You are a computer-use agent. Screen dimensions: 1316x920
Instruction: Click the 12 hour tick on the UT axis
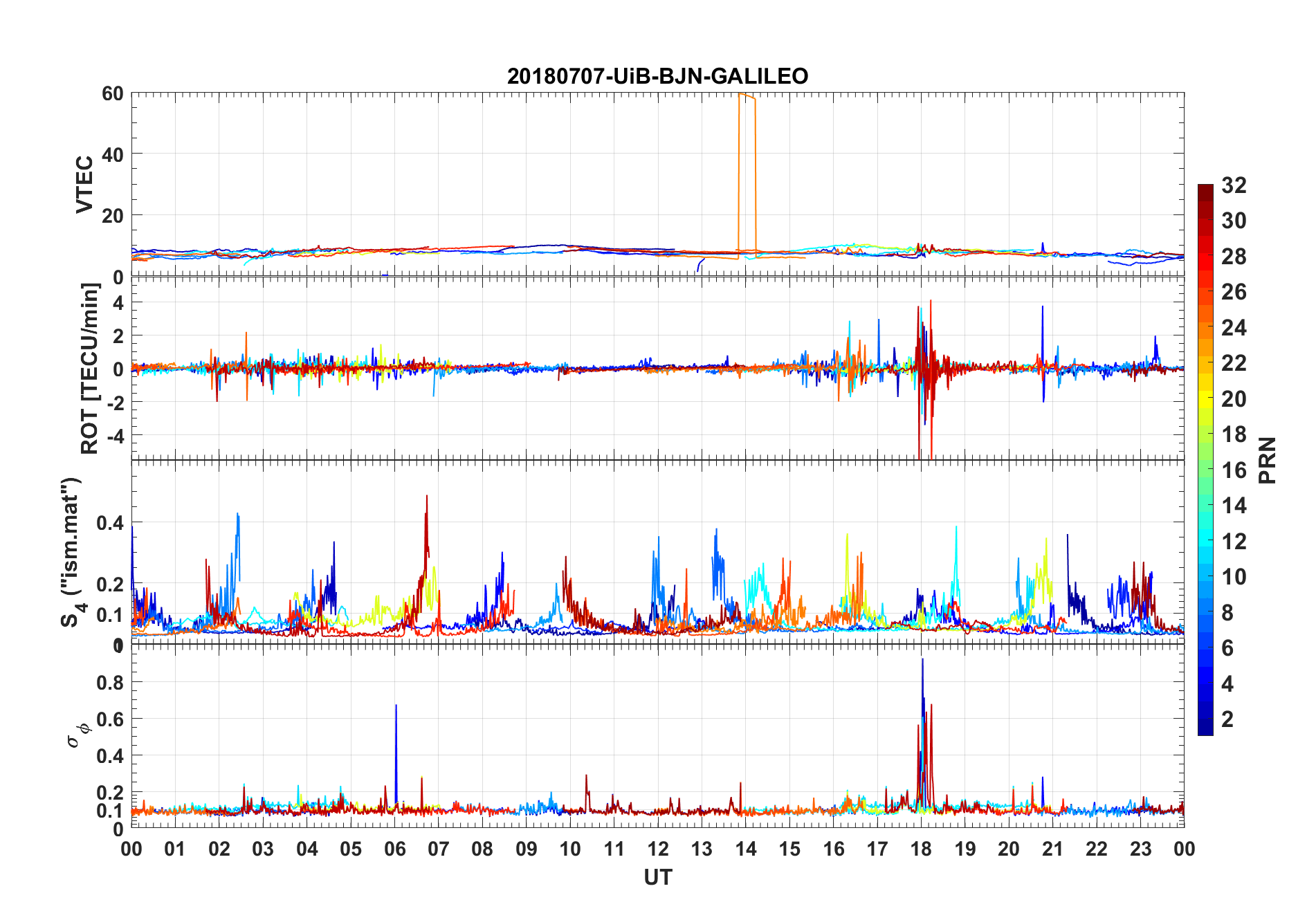(658, 849)
